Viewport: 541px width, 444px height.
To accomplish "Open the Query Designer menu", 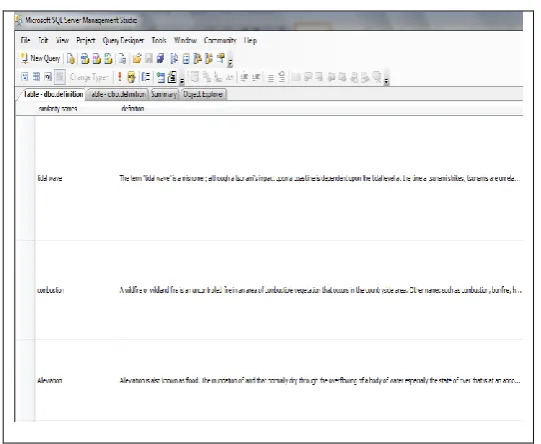I will click(x=123, y=40).
